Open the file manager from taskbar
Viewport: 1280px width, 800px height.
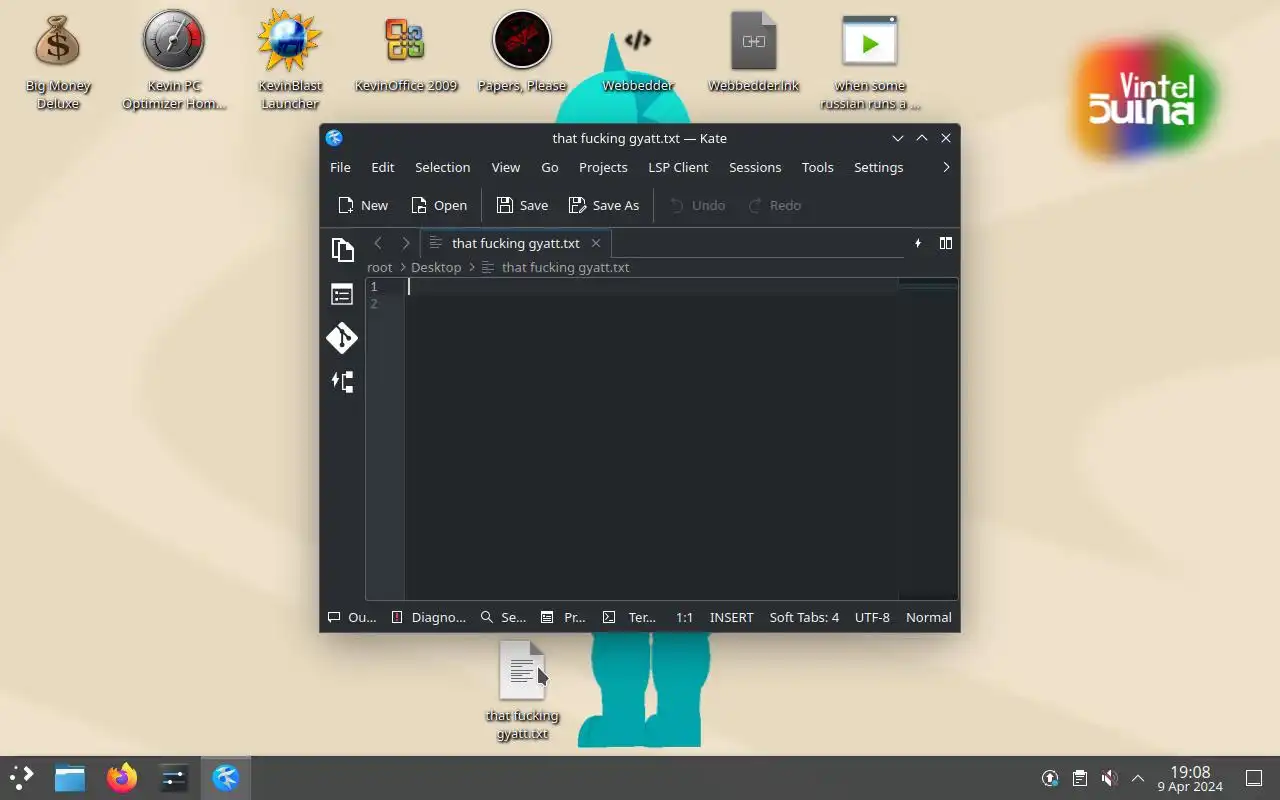coord(70,777)
